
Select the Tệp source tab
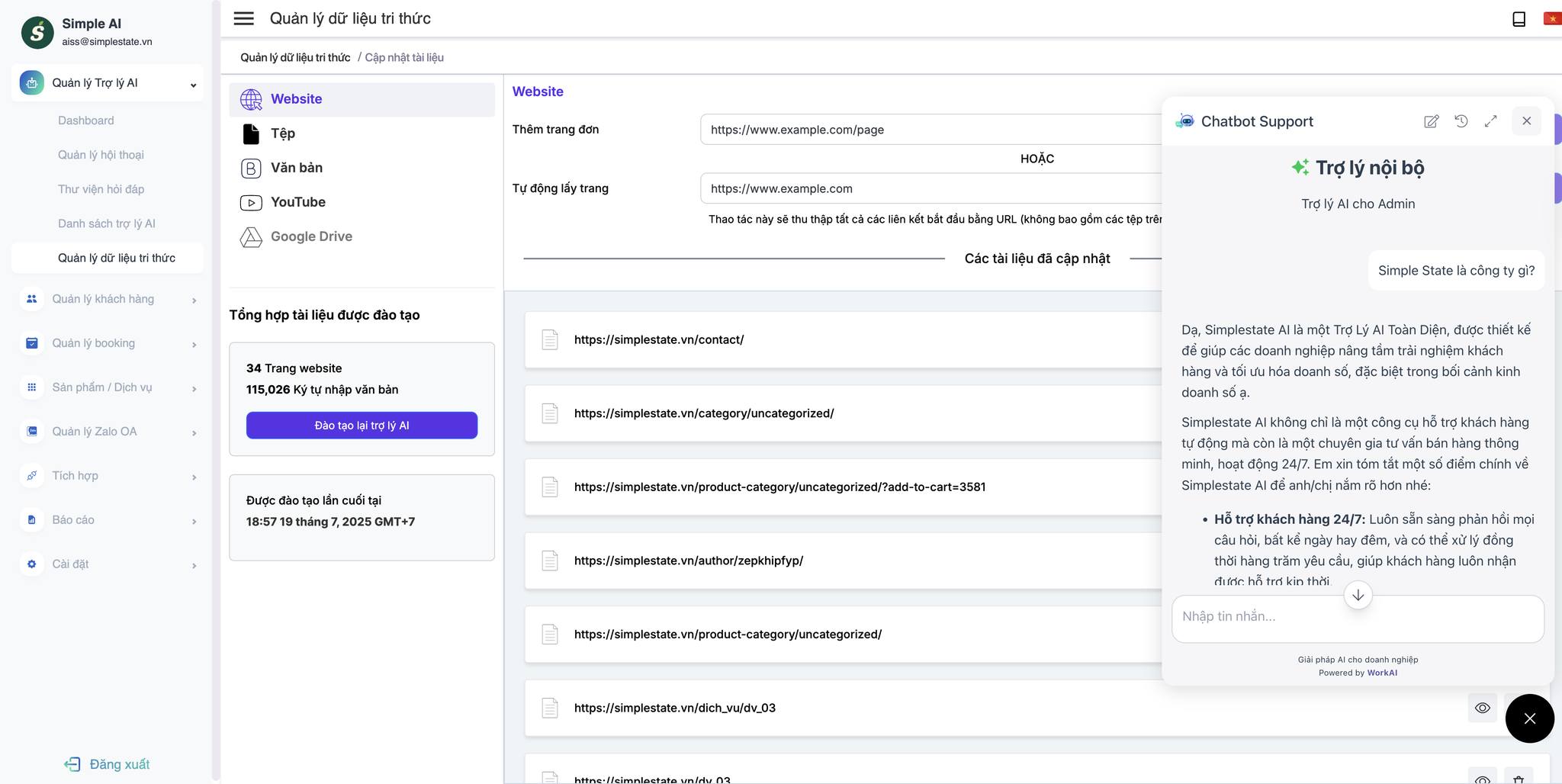tap(362, 133)
